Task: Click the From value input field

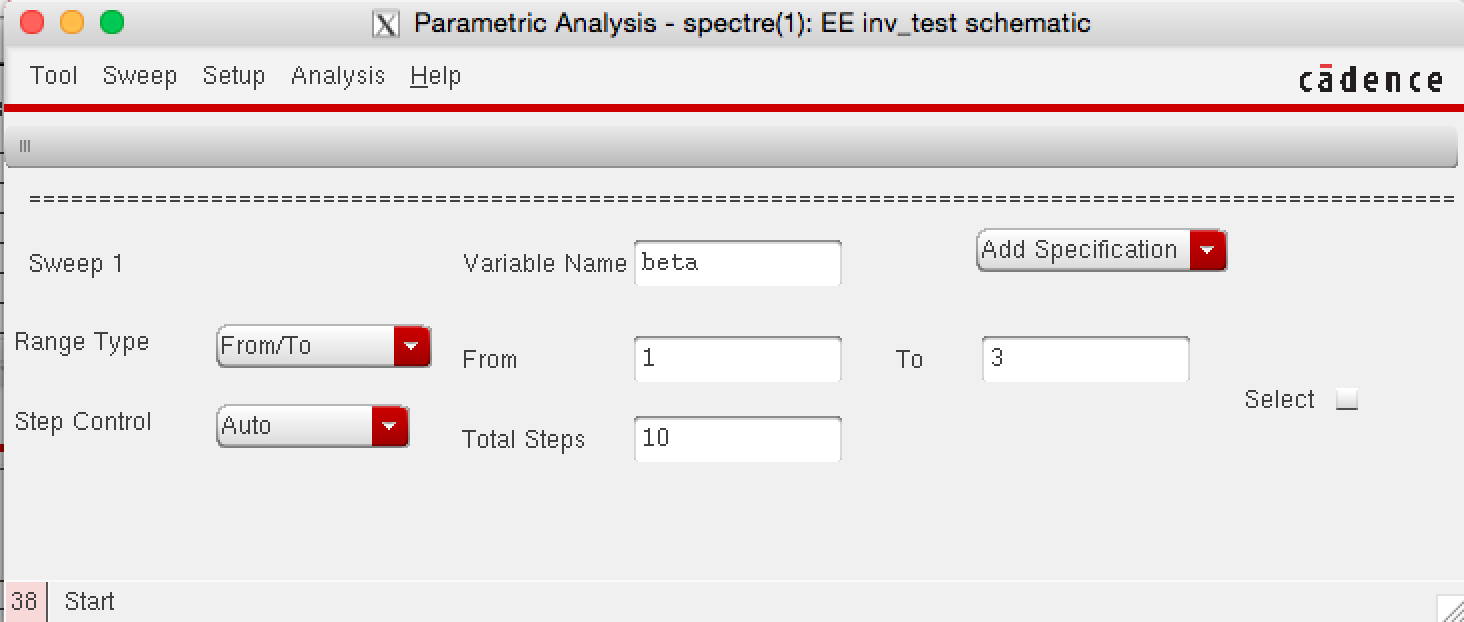Action: click(x=737, y=359)
